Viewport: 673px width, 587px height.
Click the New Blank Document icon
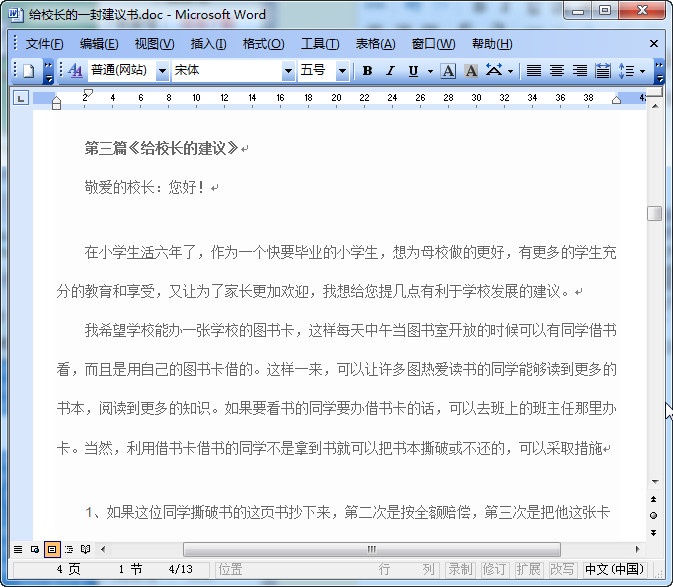point(29,71)
